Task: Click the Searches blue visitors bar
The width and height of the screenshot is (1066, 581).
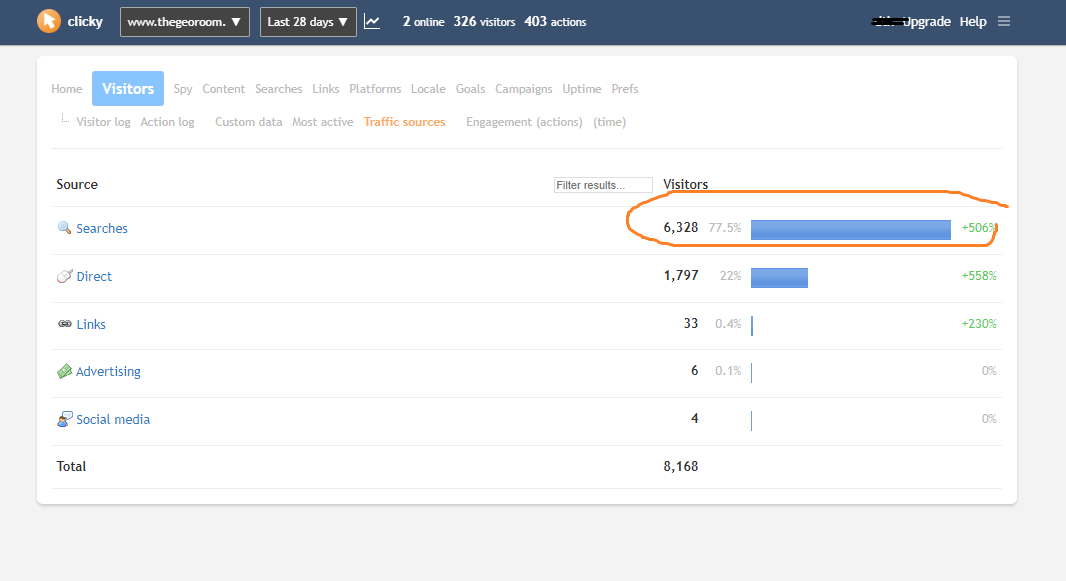Action: [850, 229]
